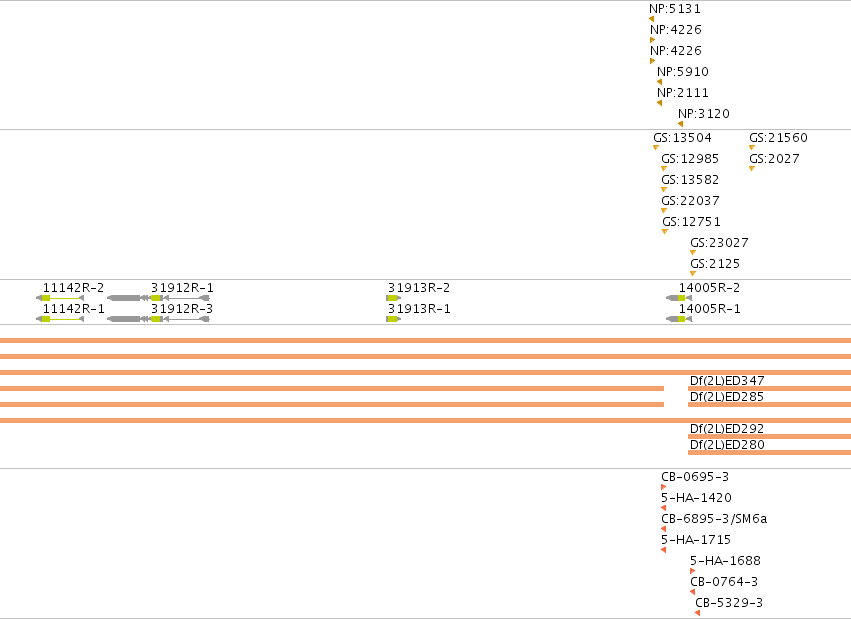Open the GS:22037 insertion entry
The width and height of the screenshot is (851, 619).
pos(690,201)
